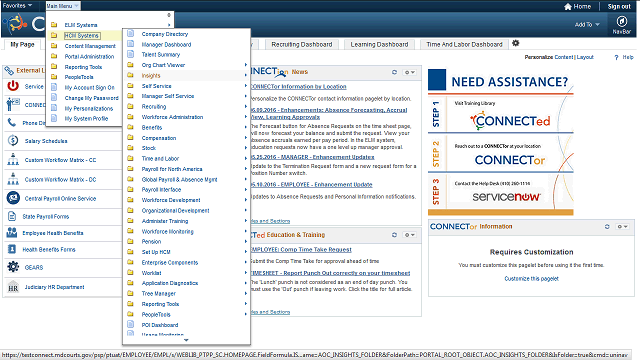Select Content Management in Main Menu
Image resolution: width=640 pixels, height=360 pixels.
90,46
